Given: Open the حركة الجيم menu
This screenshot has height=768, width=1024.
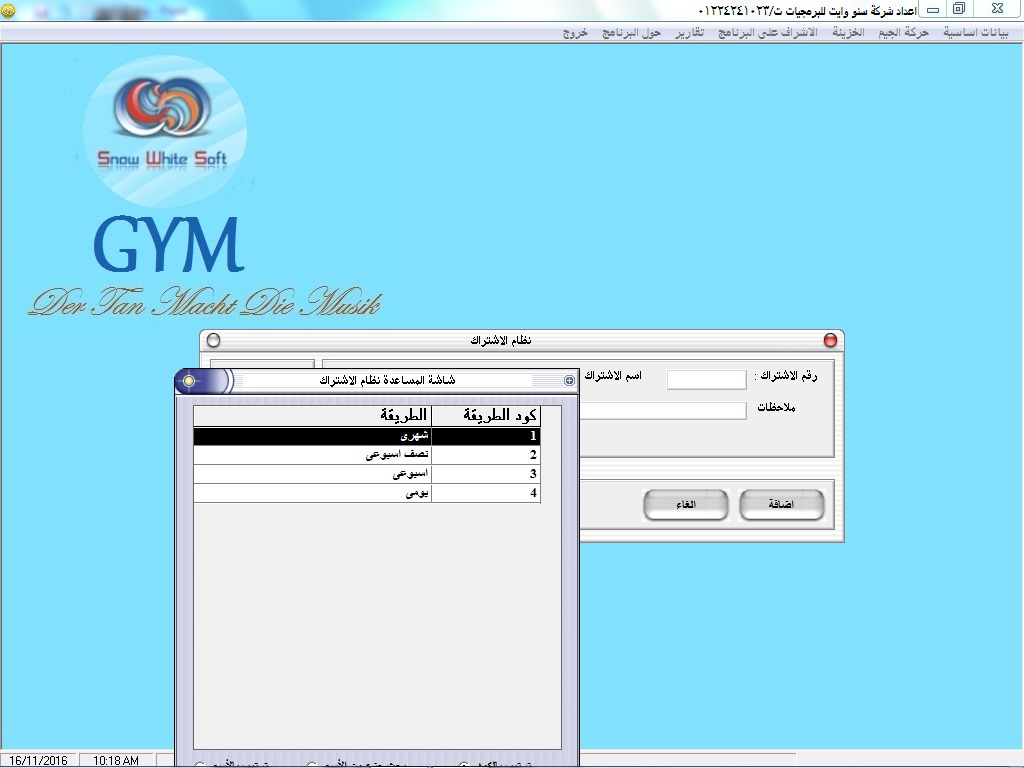Looking at the screenshot, I should click(903, 32).
